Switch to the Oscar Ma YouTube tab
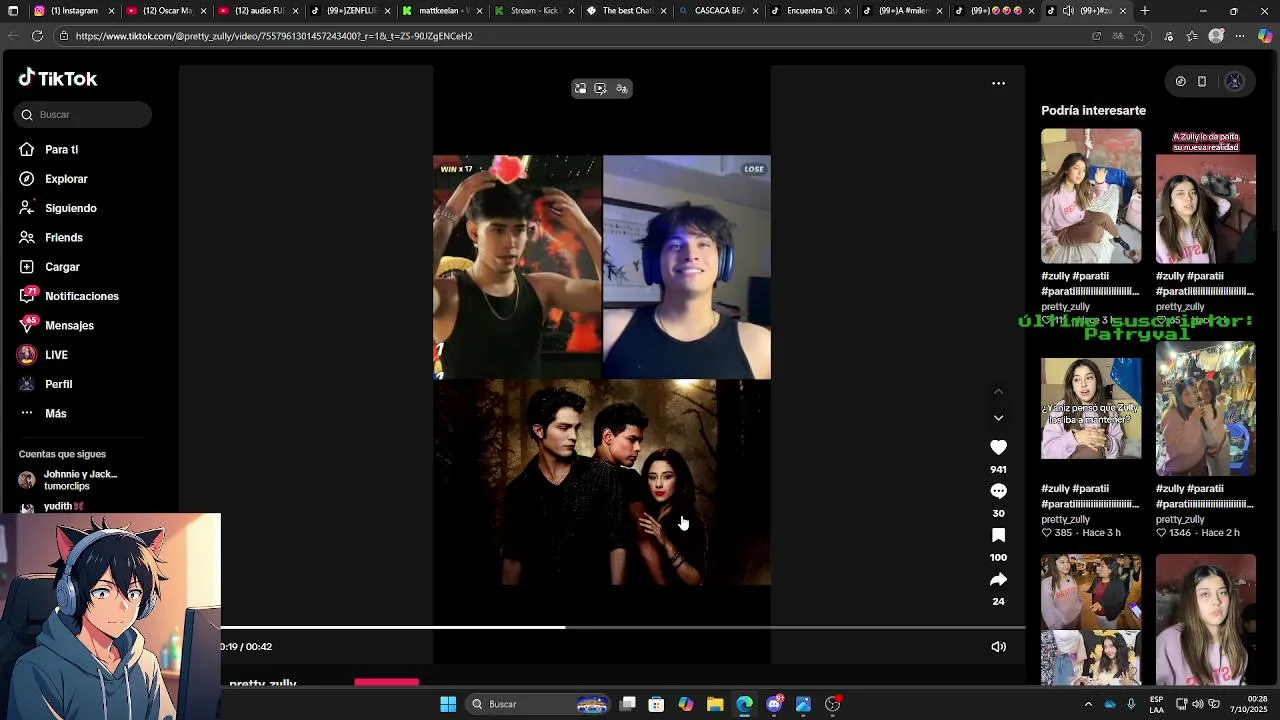The image size is (1280, 720). [x=165, y=11]
